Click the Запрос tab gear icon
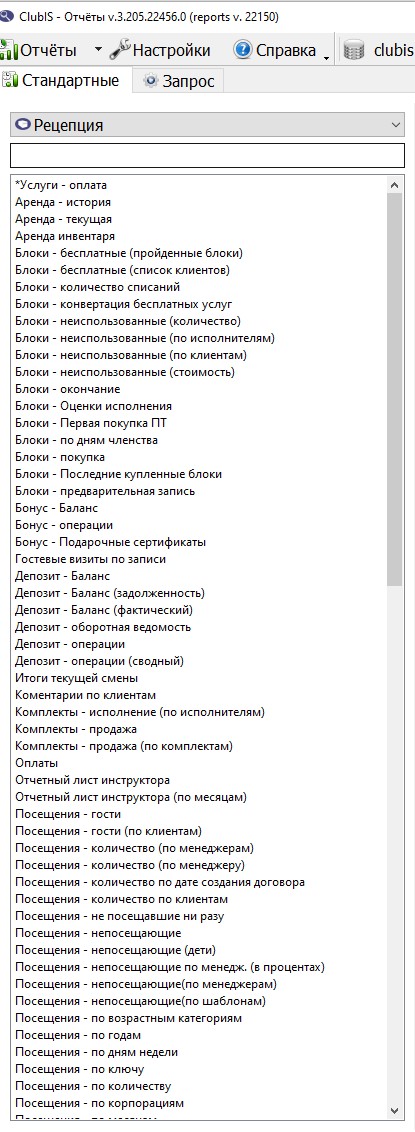Viewport: 415px width, 1132px height. click(150, 81)
